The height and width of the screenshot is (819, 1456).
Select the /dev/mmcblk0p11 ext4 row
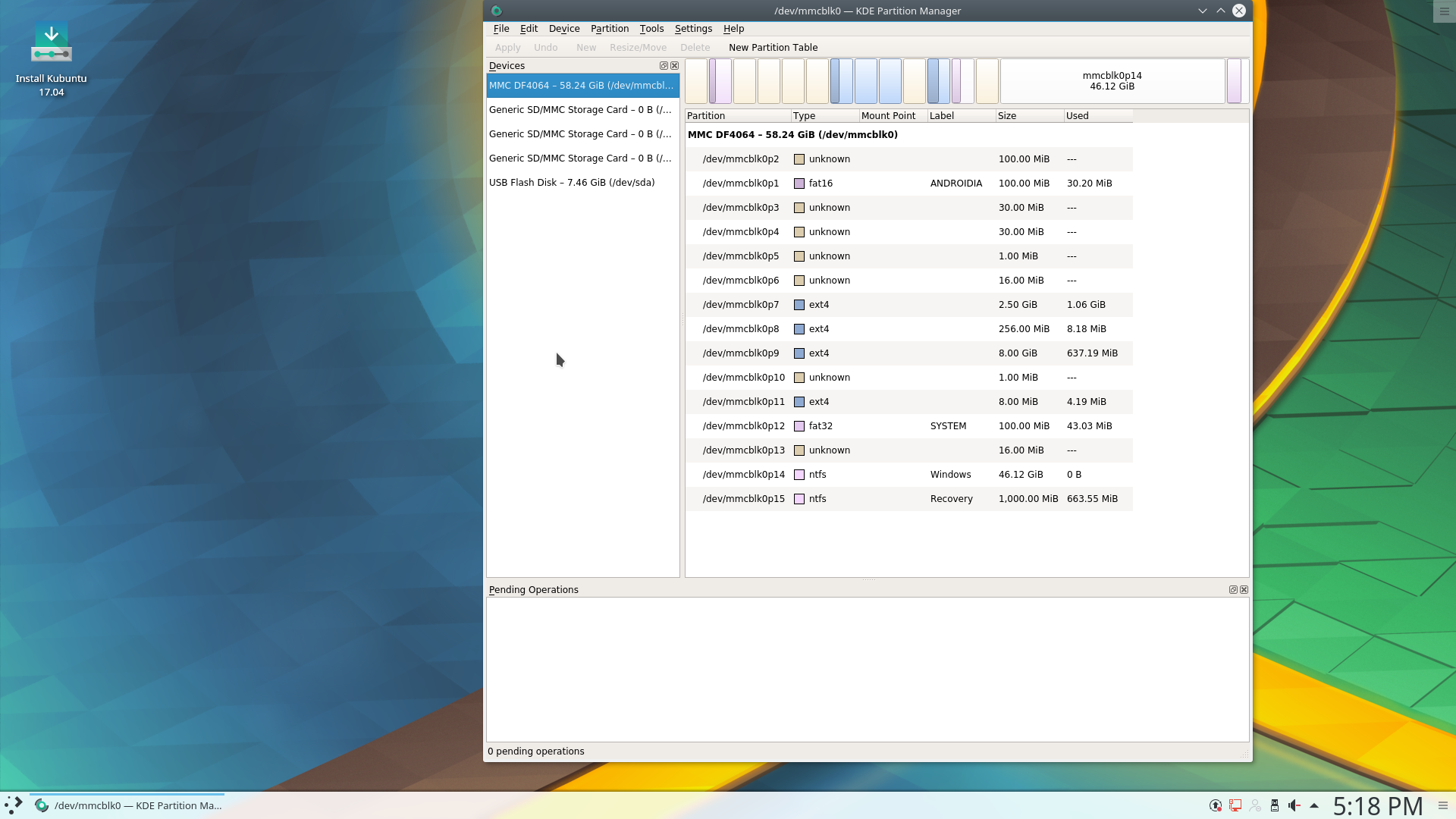point(908,402)
